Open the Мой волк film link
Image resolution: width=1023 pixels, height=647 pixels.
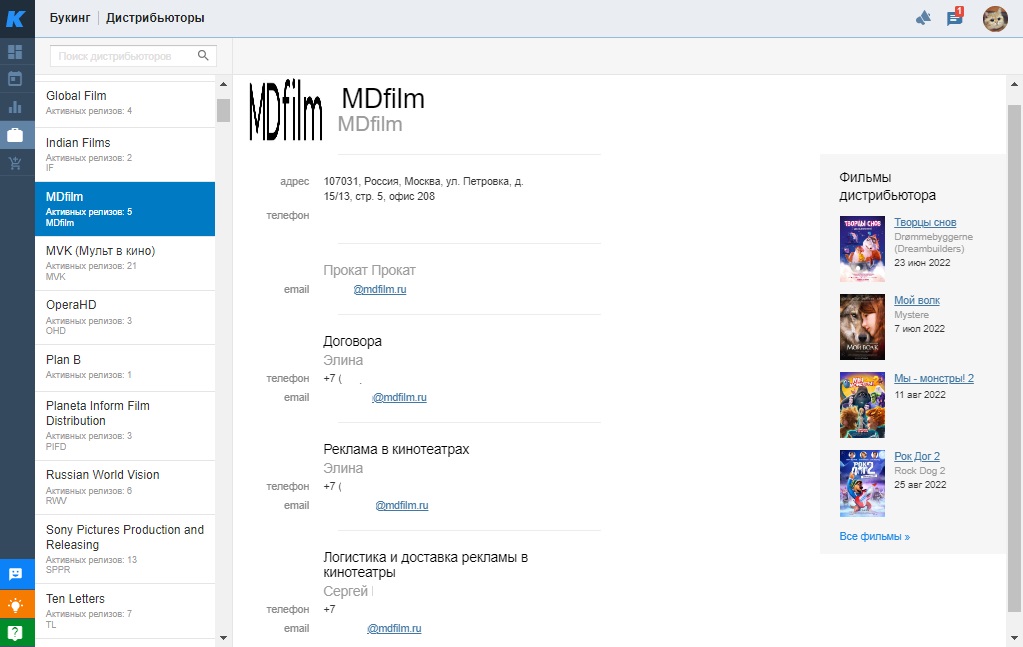(x=917, y=300)
